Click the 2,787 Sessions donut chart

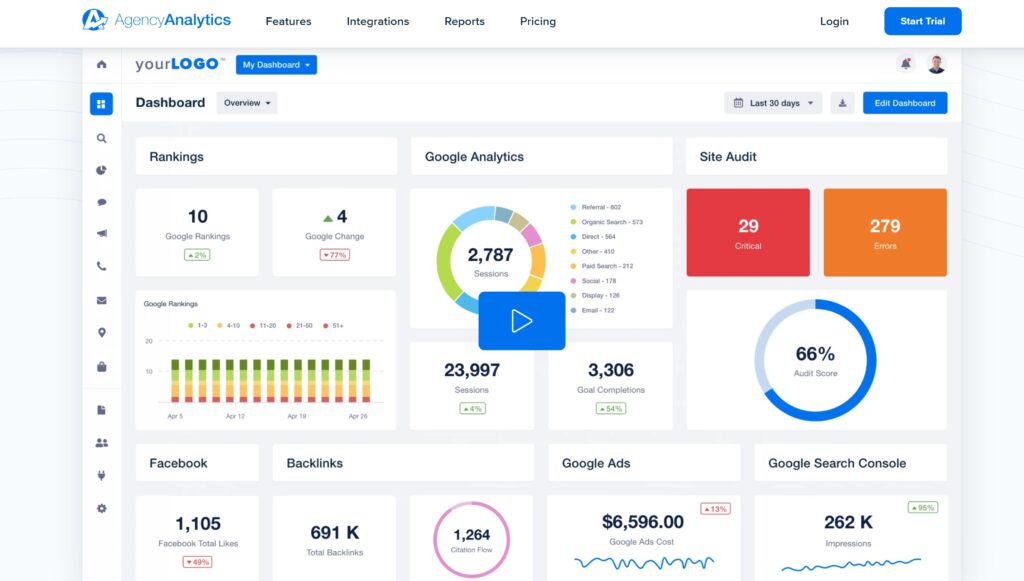pyautogui.click(x=490, y=261)
